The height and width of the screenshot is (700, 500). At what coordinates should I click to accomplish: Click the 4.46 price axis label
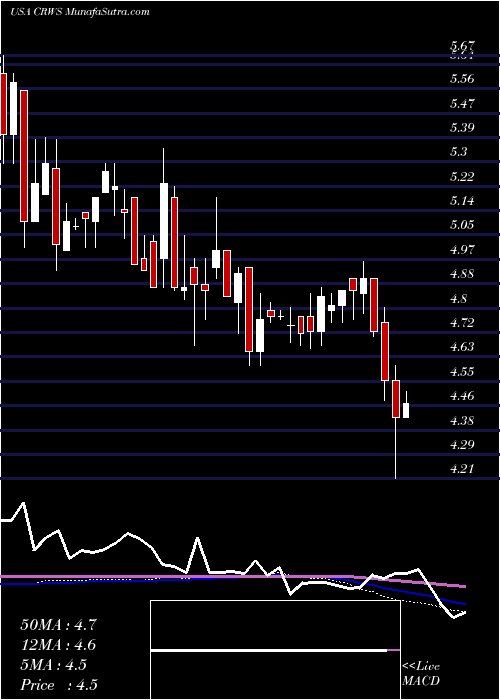[463, 395]
